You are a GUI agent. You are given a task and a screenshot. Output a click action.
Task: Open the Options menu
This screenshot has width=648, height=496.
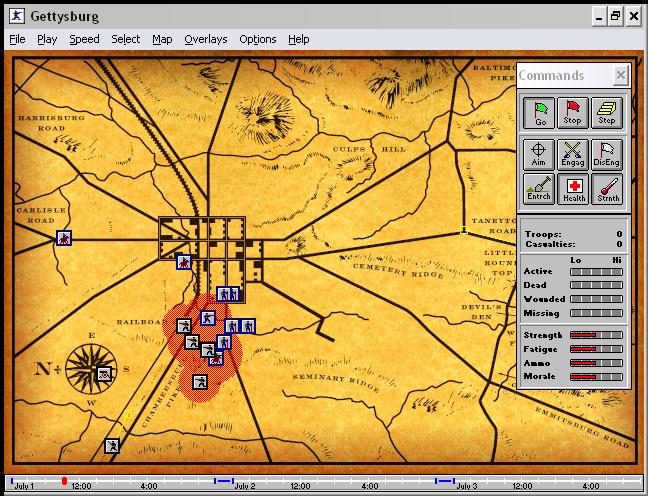click(258, 39)
